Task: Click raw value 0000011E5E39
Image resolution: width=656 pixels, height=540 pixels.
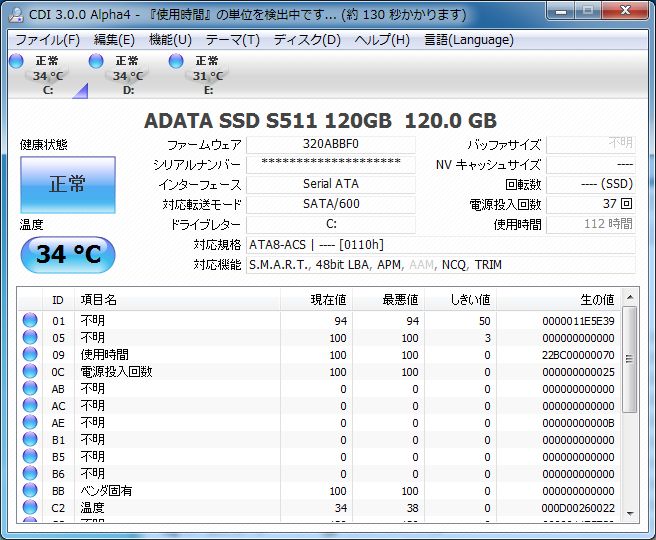Action: [x=578, y=321]
